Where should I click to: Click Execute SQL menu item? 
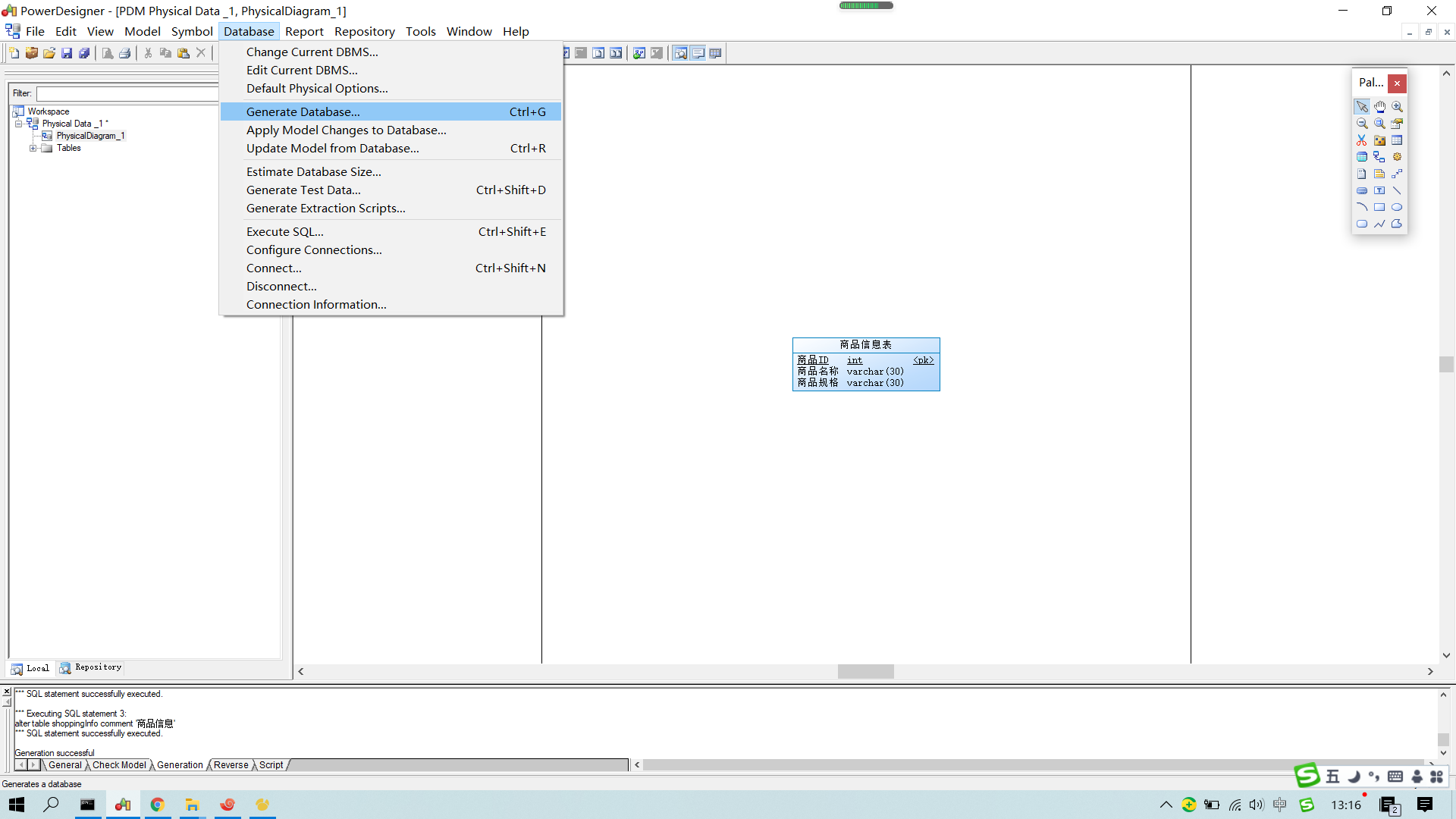tap(284, 231)
